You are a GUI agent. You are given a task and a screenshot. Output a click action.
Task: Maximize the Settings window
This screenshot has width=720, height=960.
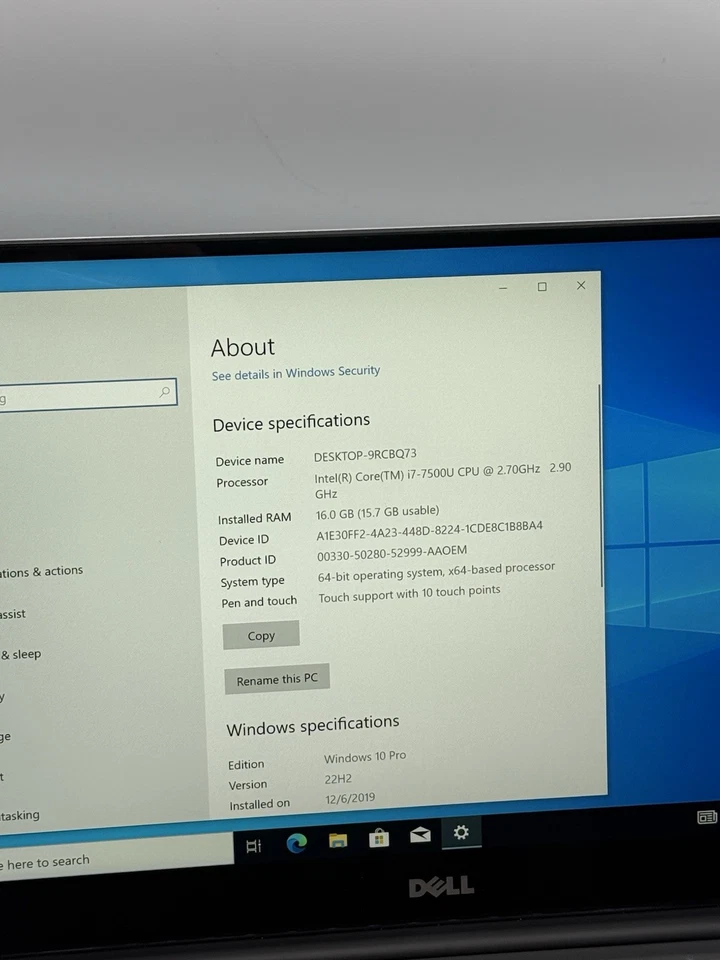[542, 287]
